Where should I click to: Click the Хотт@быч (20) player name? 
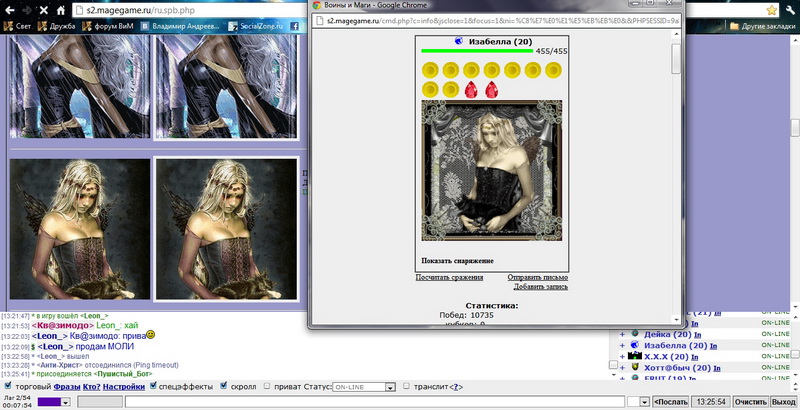pos(678,368)
